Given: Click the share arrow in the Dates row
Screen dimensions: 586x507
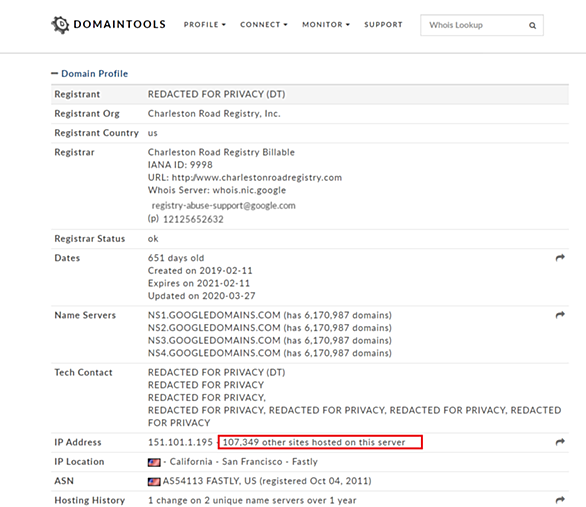Looking at the screenshot, I should (560, 258).
